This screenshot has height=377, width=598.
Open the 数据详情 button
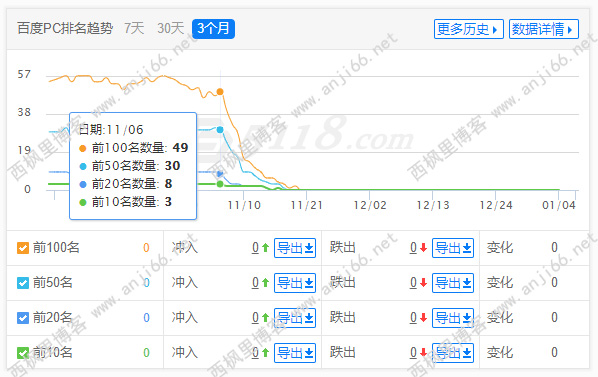tap(544, 29)
